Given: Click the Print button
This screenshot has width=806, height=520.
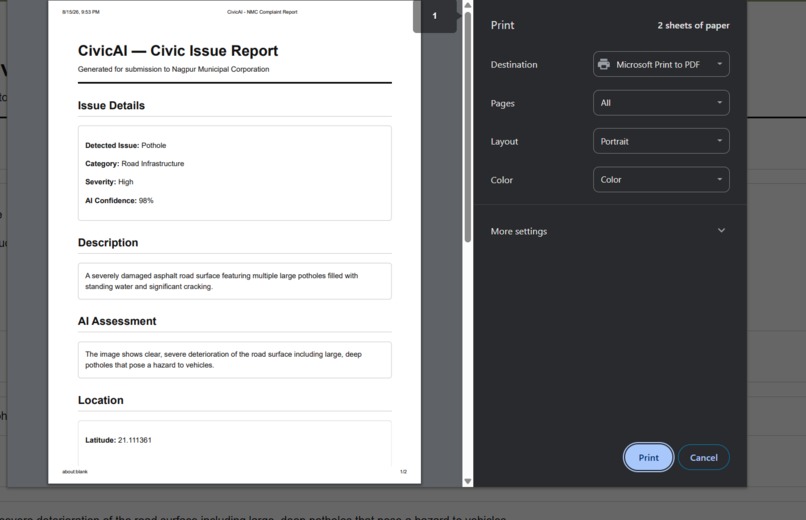Looking at the screenshot, I should click(648, 457).
